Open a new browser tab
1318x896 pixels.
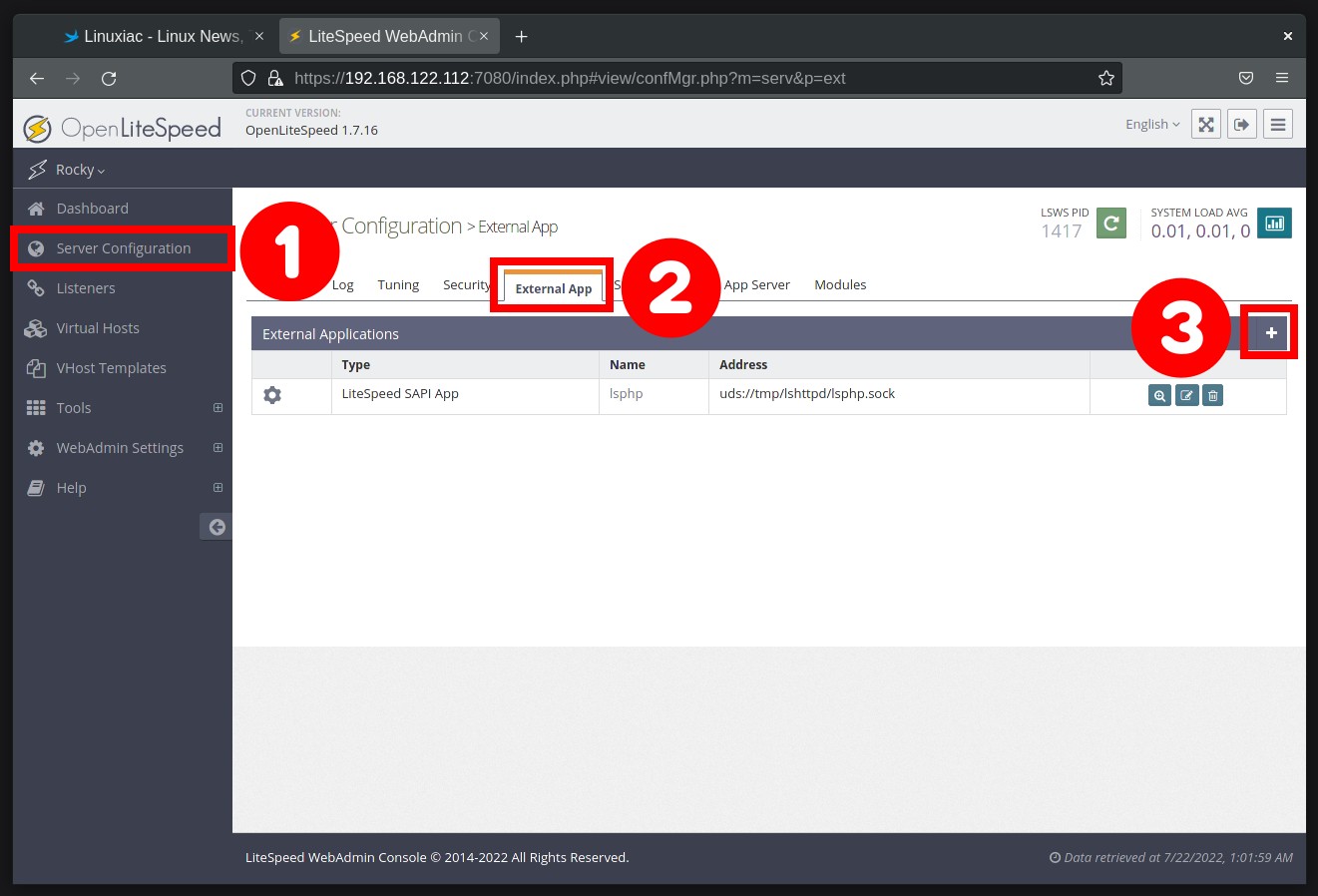(x=521, y=36)
